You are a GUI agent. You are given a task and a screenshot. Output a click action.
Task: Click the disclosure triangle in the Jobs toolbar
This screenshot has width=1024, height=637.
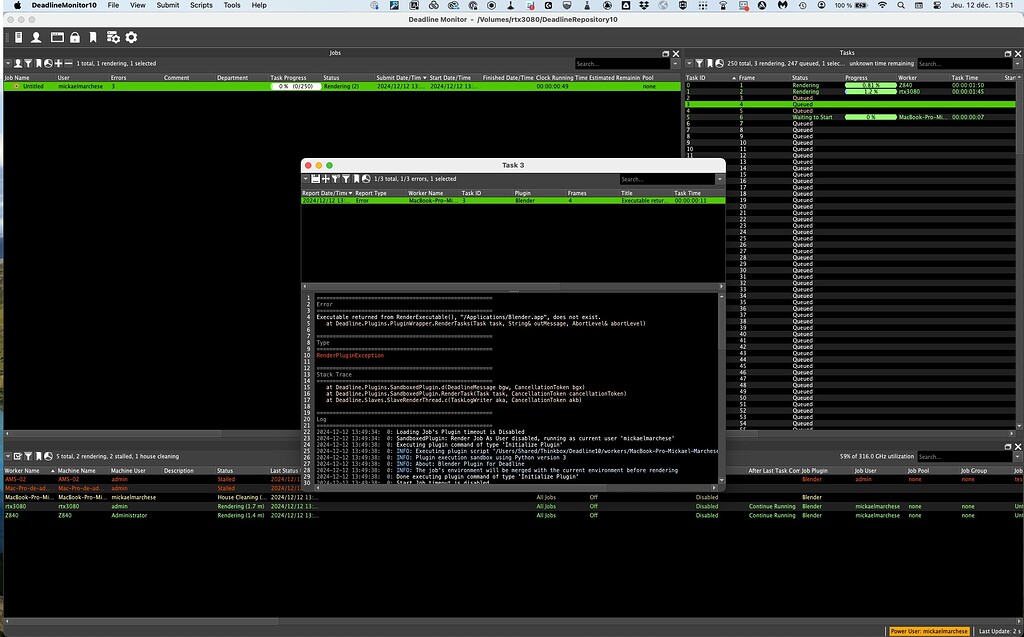pos(8,63)
